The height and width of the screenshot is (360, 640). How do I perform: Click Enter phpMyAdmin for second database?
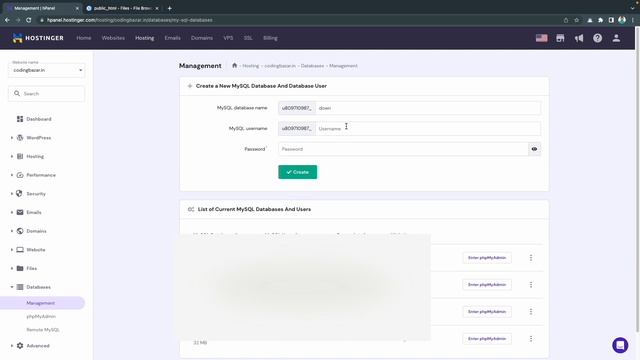pyautogui.click(x=487, y=284)
